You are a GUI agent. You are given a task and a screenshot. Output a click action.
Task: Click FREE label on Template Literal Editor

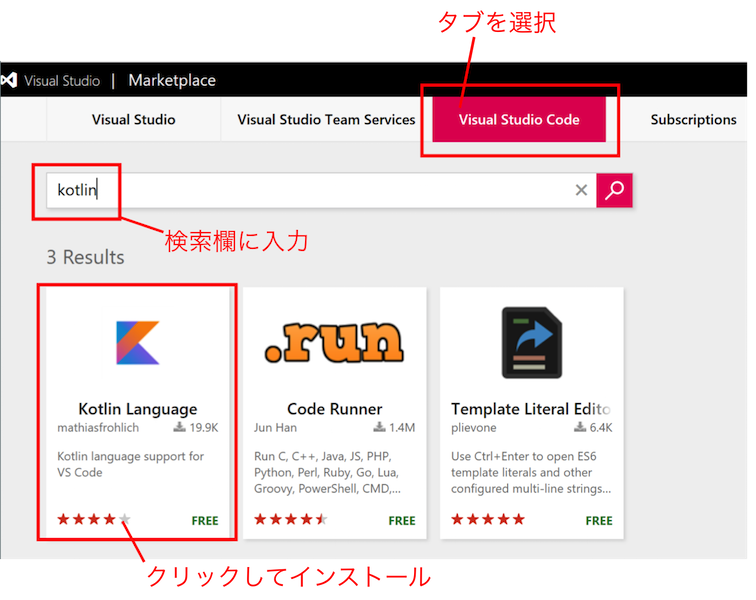pyautogui.click(x=599, y=520)
